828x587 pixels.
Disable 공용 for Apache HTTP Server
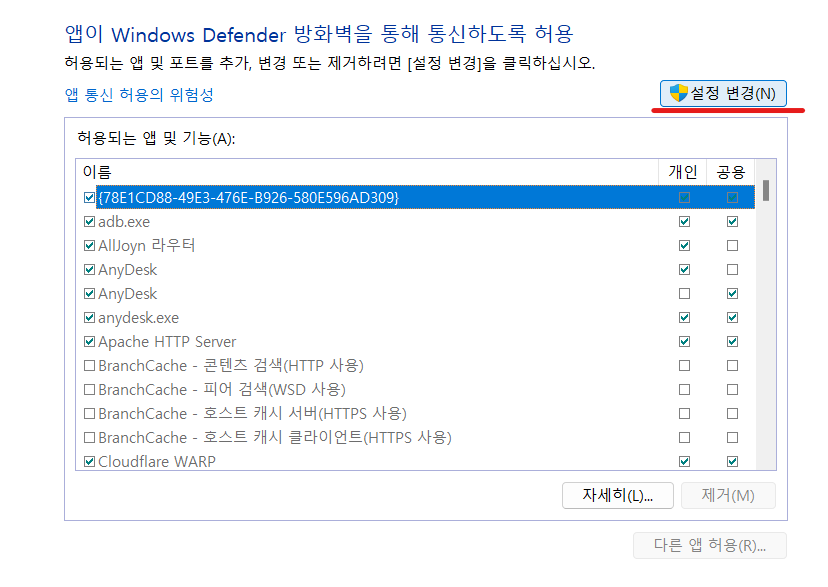pos(732,342)
